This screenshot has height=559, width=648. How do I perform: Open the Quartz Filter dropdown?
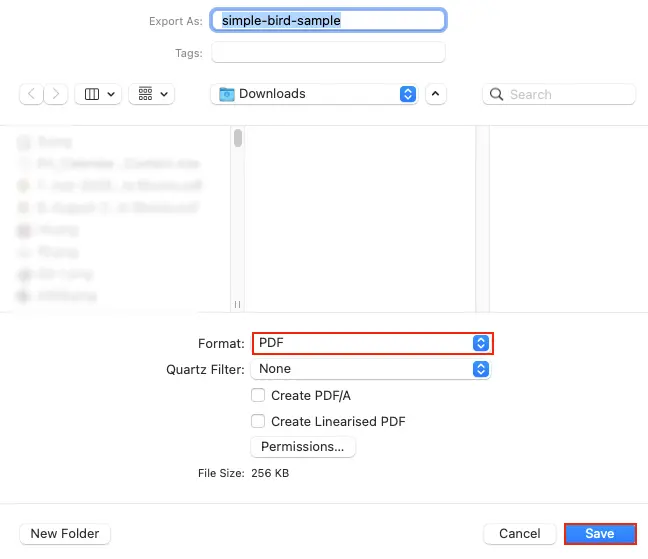(371, 369)
